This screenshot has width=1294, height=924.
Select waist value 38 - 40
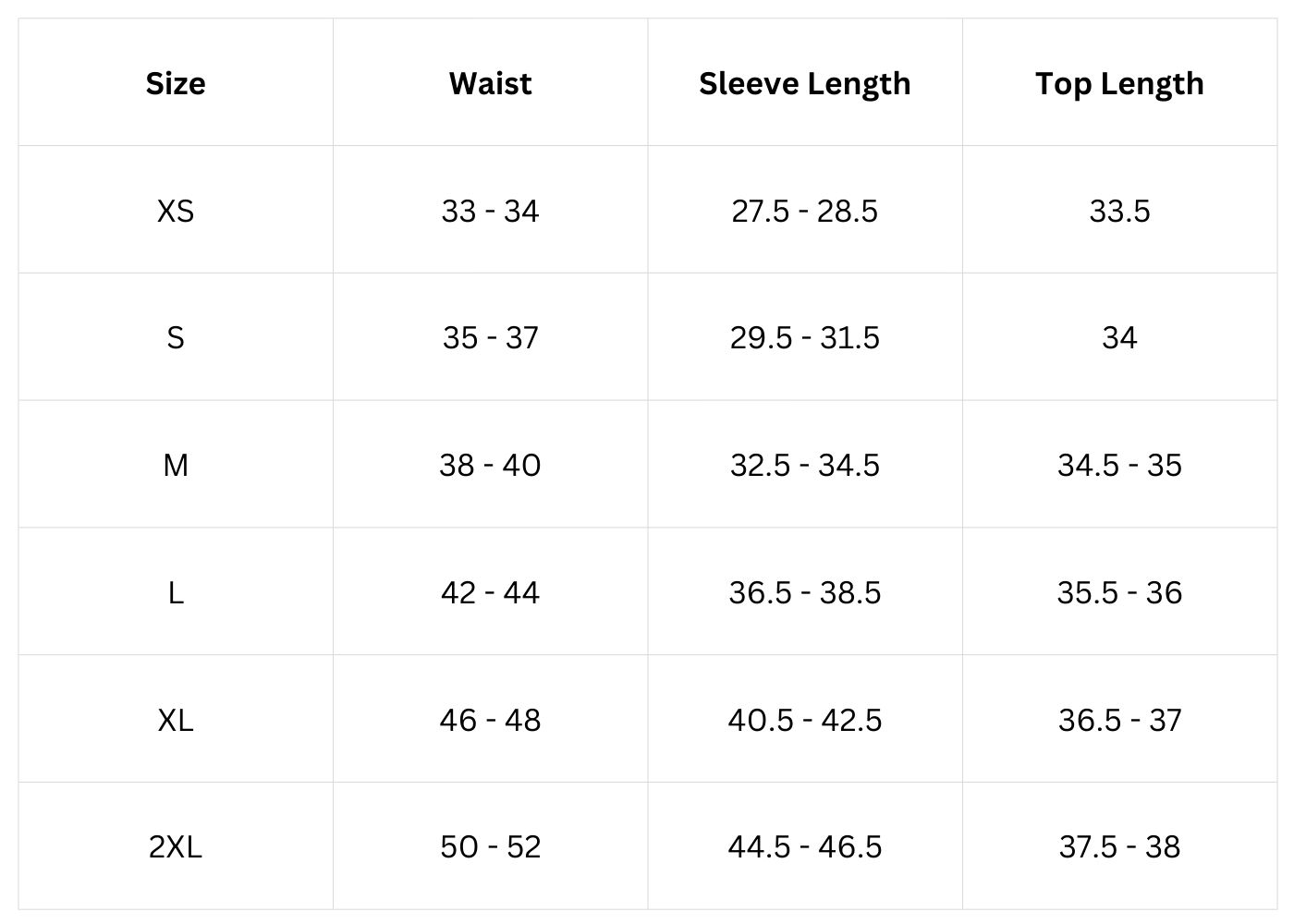click(x=490, y=465)
